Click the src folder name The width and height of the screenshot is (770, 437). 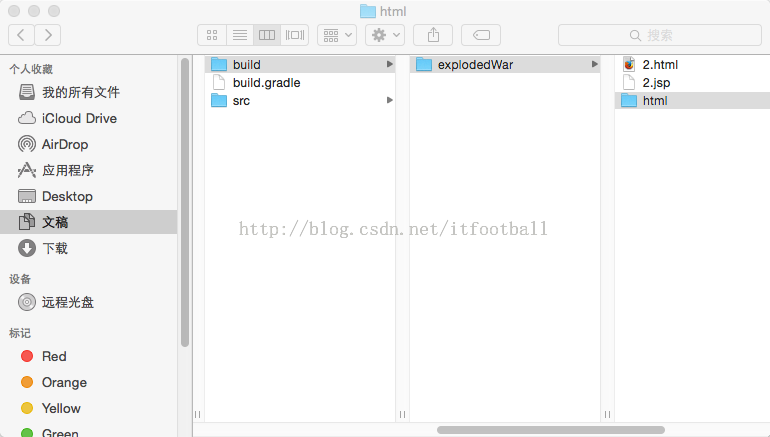click(241, 101)
